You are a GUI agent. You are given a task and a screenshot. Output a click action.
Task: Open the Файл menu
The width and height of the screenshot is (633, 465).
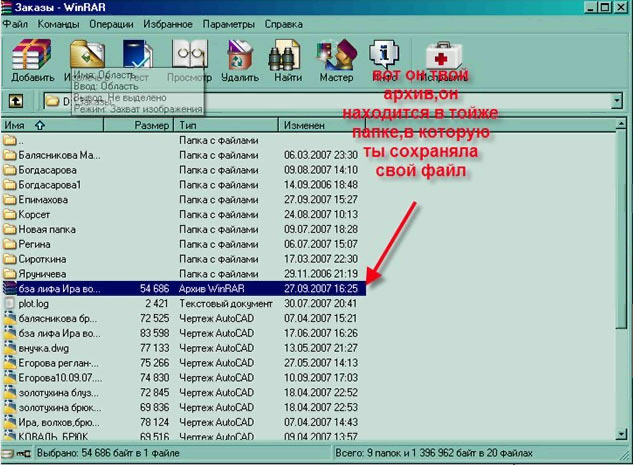pos(16,22)
